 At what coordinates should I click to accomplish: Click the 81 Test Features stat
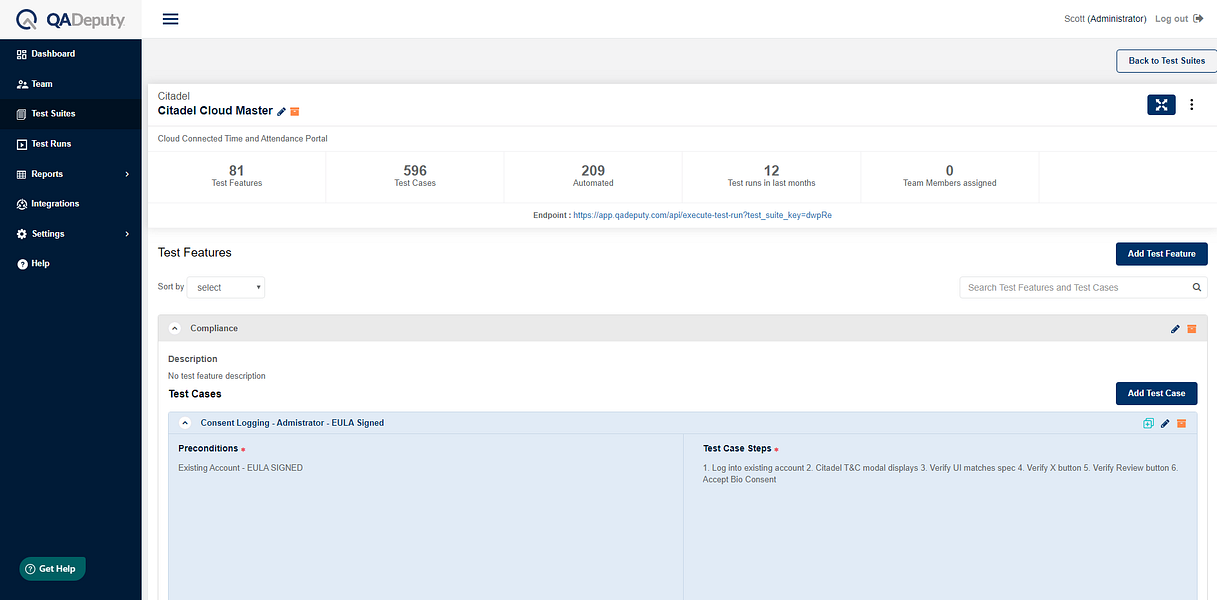237,176
